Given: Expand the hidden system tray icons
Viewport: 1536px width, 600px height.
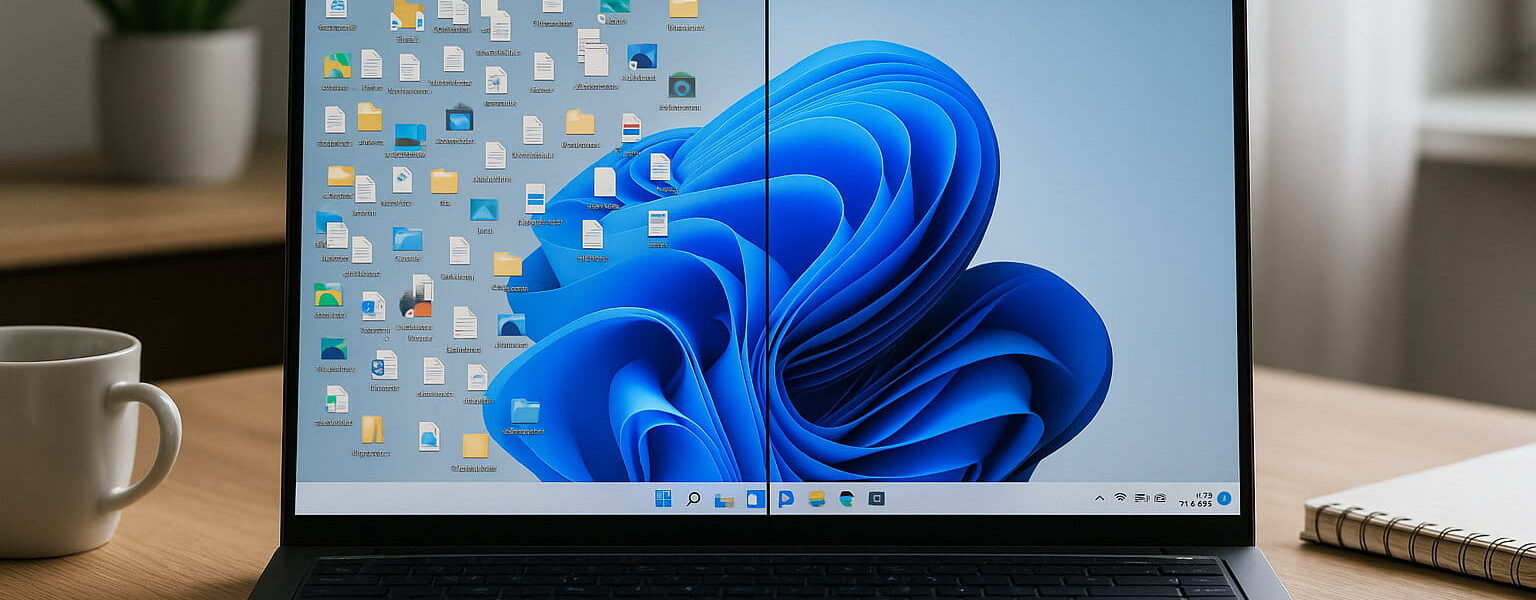Looking at the screenshot, I should [1099, 497].
